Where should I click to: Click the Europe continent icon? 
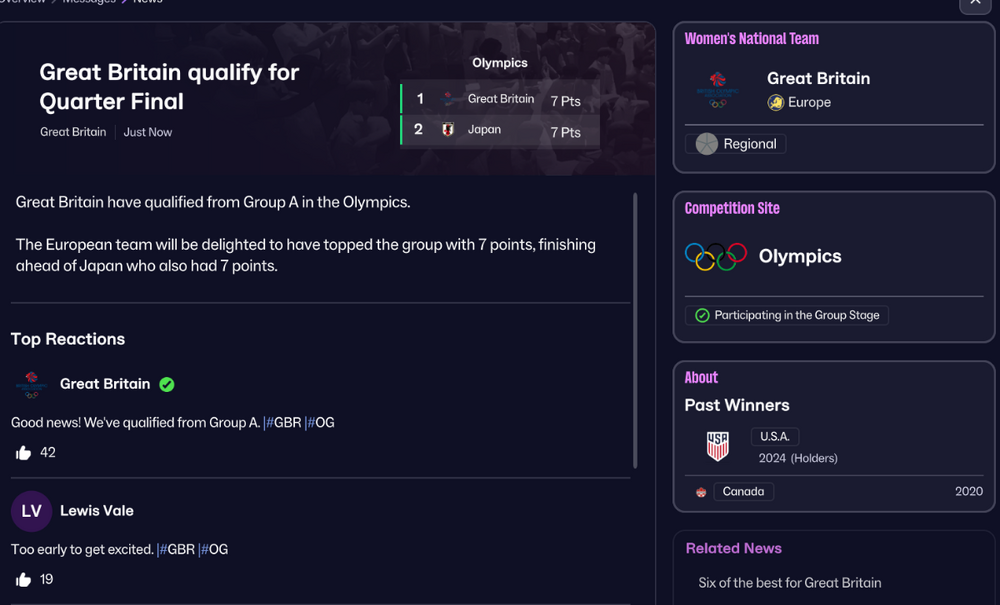click(776, 103)
